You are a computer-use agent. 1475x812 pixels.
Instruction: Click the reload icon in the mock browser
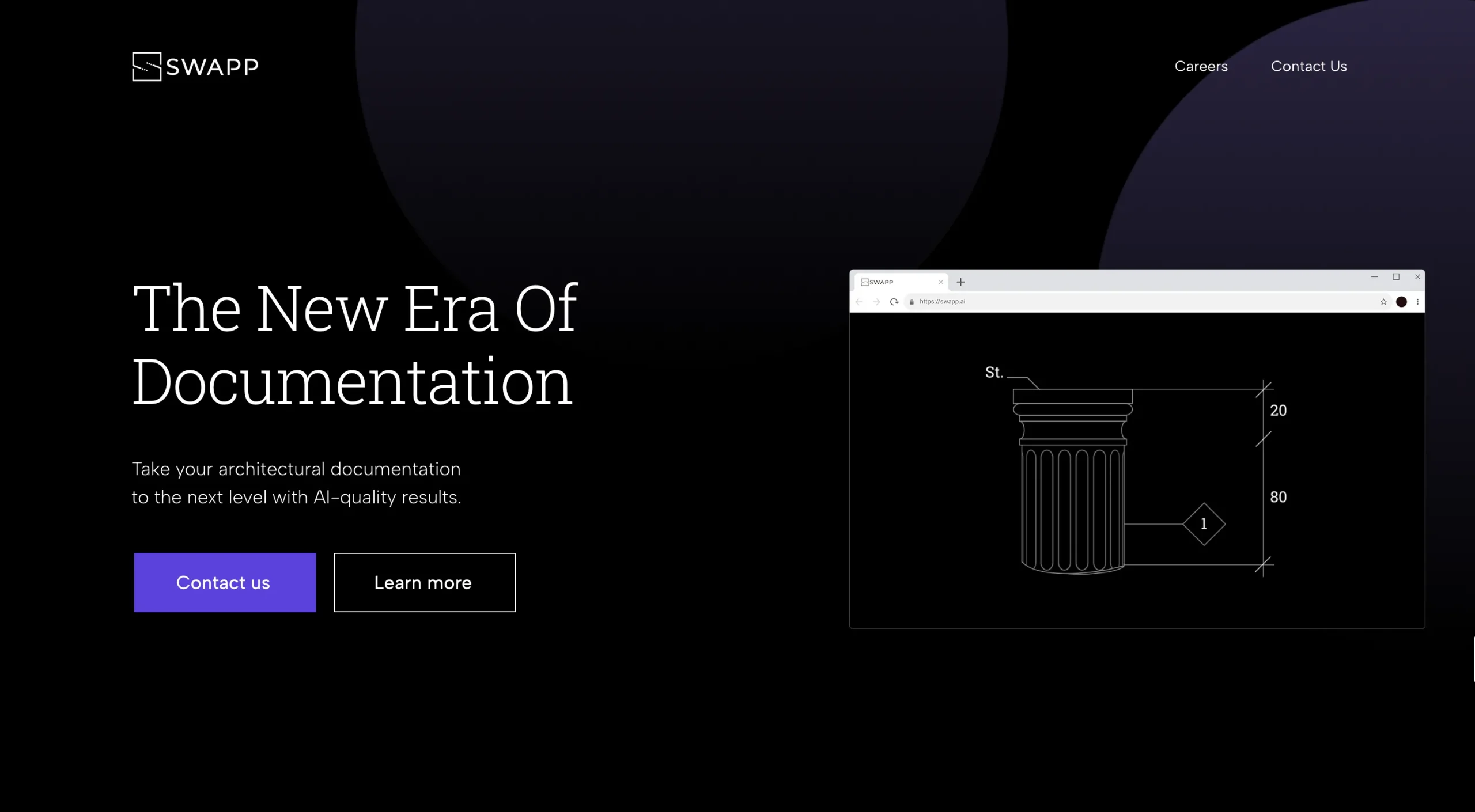tap(894, 302)
